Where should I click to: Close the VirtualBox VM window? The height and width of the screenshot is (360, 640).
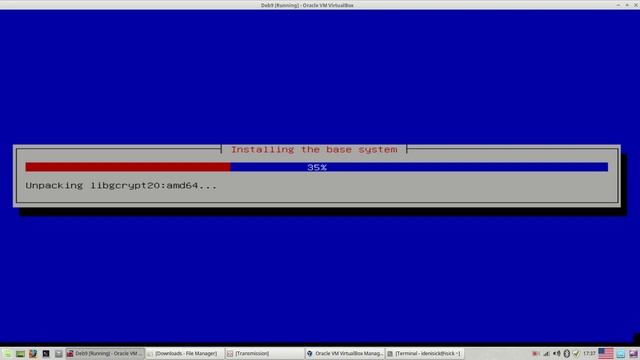point(636,5)
